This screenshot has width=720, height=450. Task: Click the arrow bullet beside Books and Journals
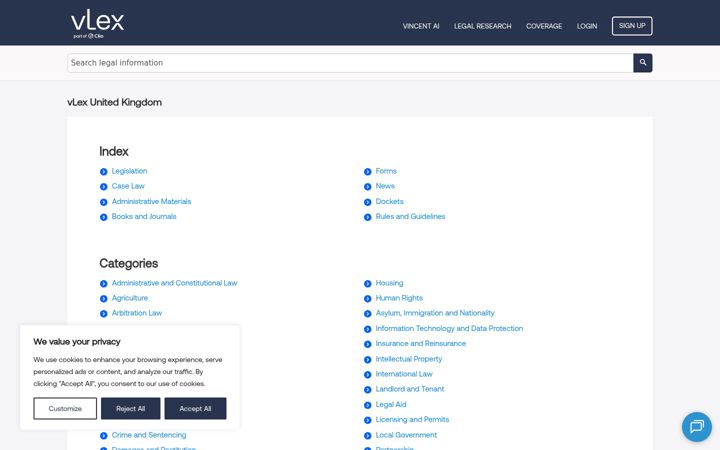pos(104,217)
